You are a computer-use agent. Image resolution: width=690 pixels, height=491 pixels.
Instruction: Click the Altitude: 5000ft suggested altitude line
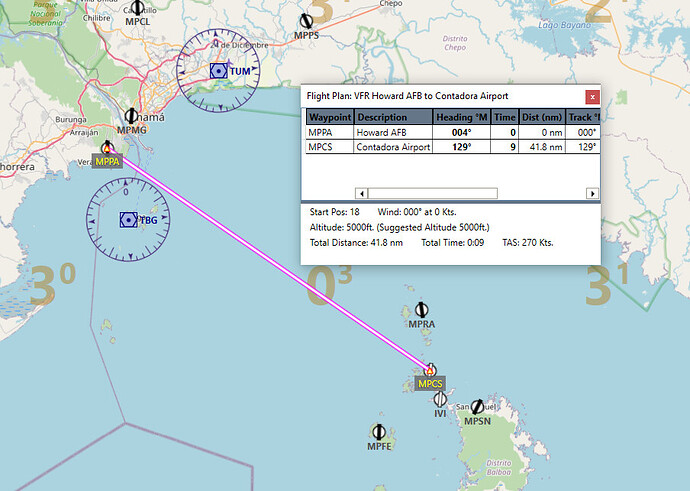pyautogui.click(x=400, y=227)
